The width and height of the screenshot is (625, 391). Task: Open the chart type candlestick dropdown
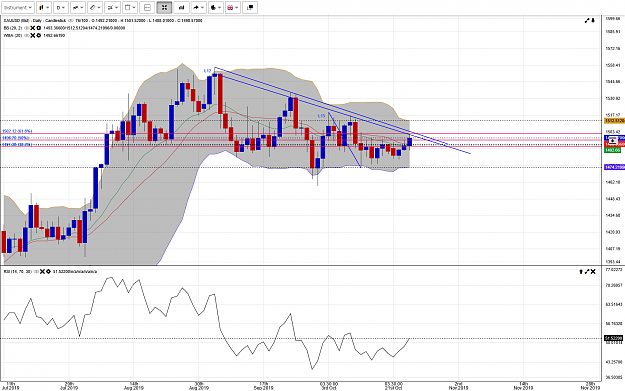point(44,8)
